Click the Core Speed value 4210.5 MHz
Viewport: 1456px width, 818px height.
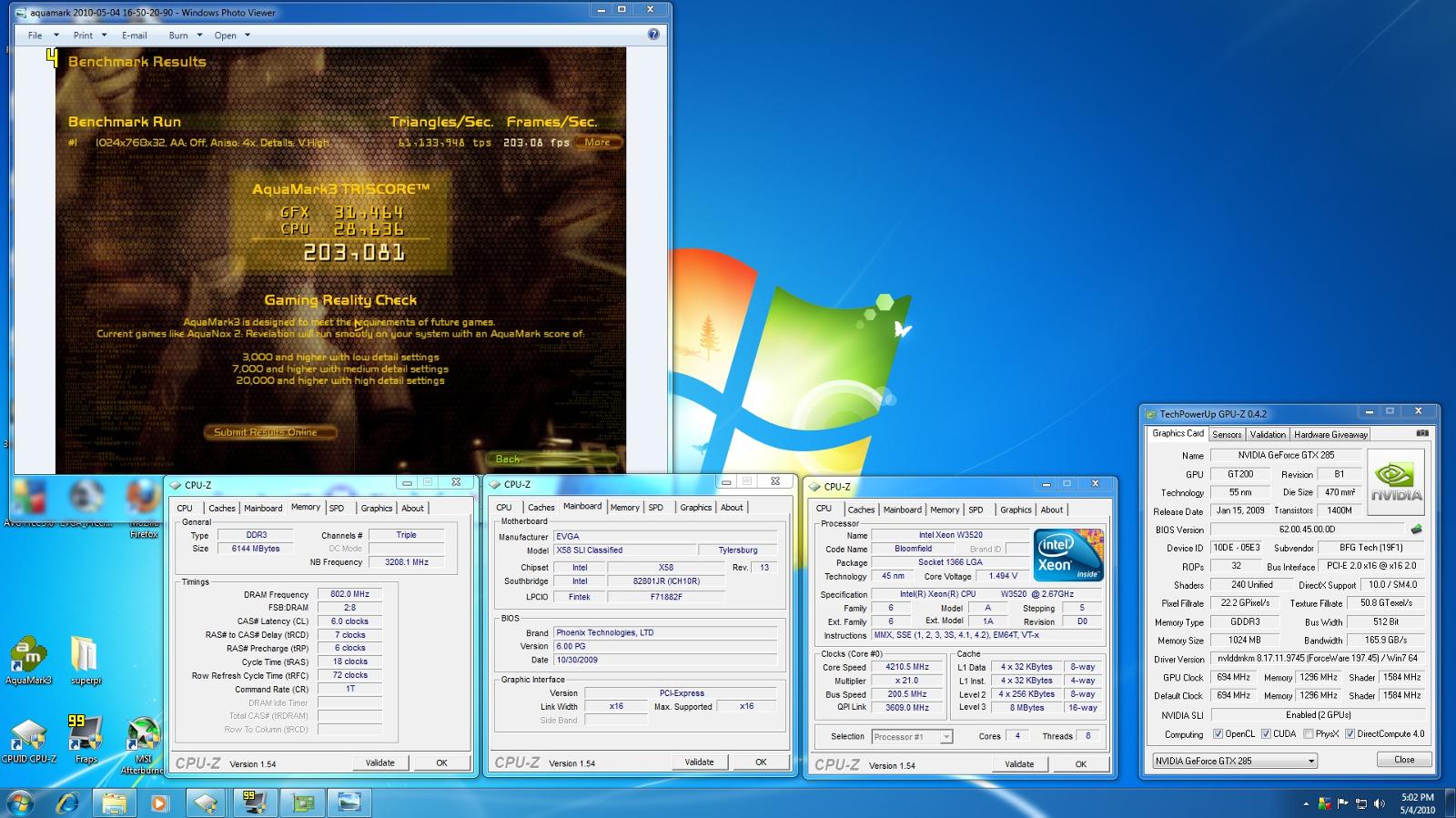[907, 667]
